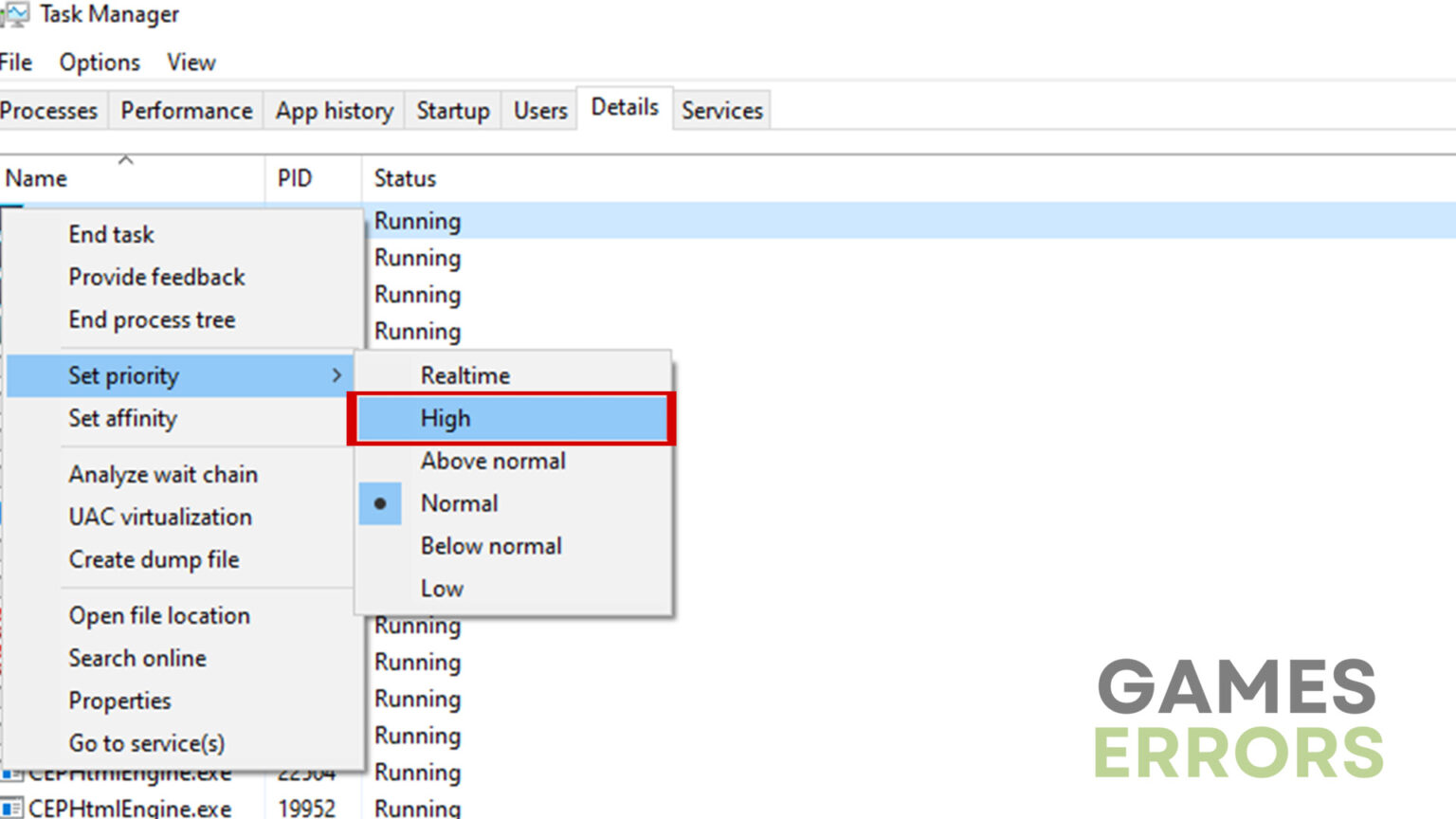Switch to the Services tab
The width and height of the screenshot is (1456, 819).
(x=721, y=111)
